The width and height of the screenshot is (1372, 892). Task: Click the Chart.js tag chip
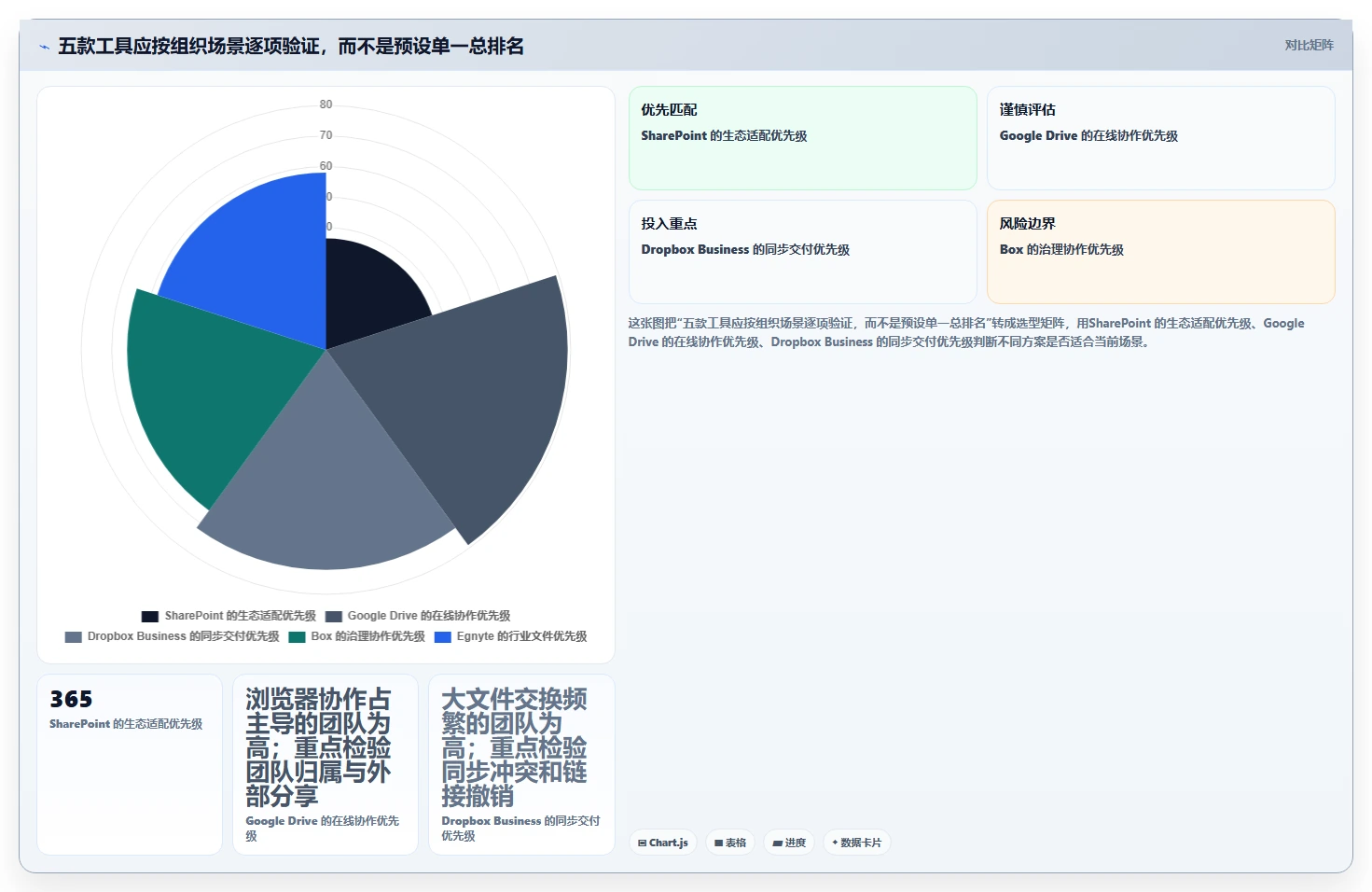(663, 843)
